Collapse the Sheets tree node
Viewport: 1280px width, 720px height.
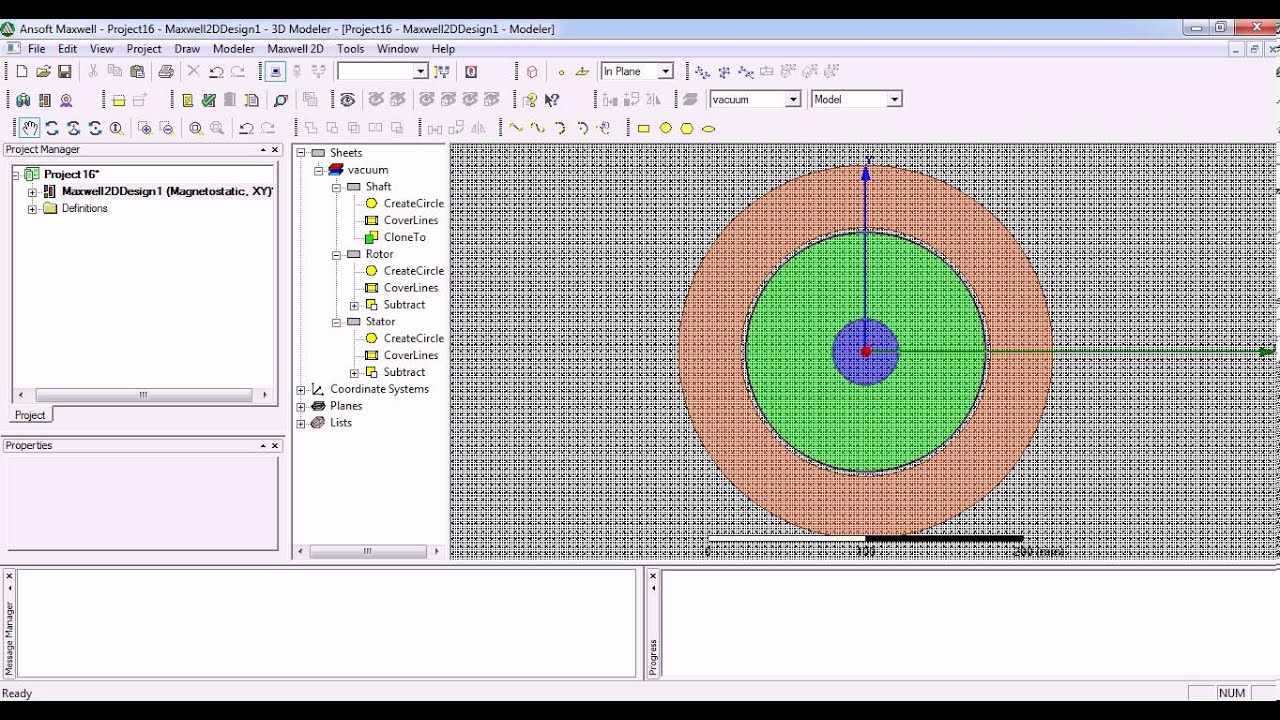click(301, 153)
